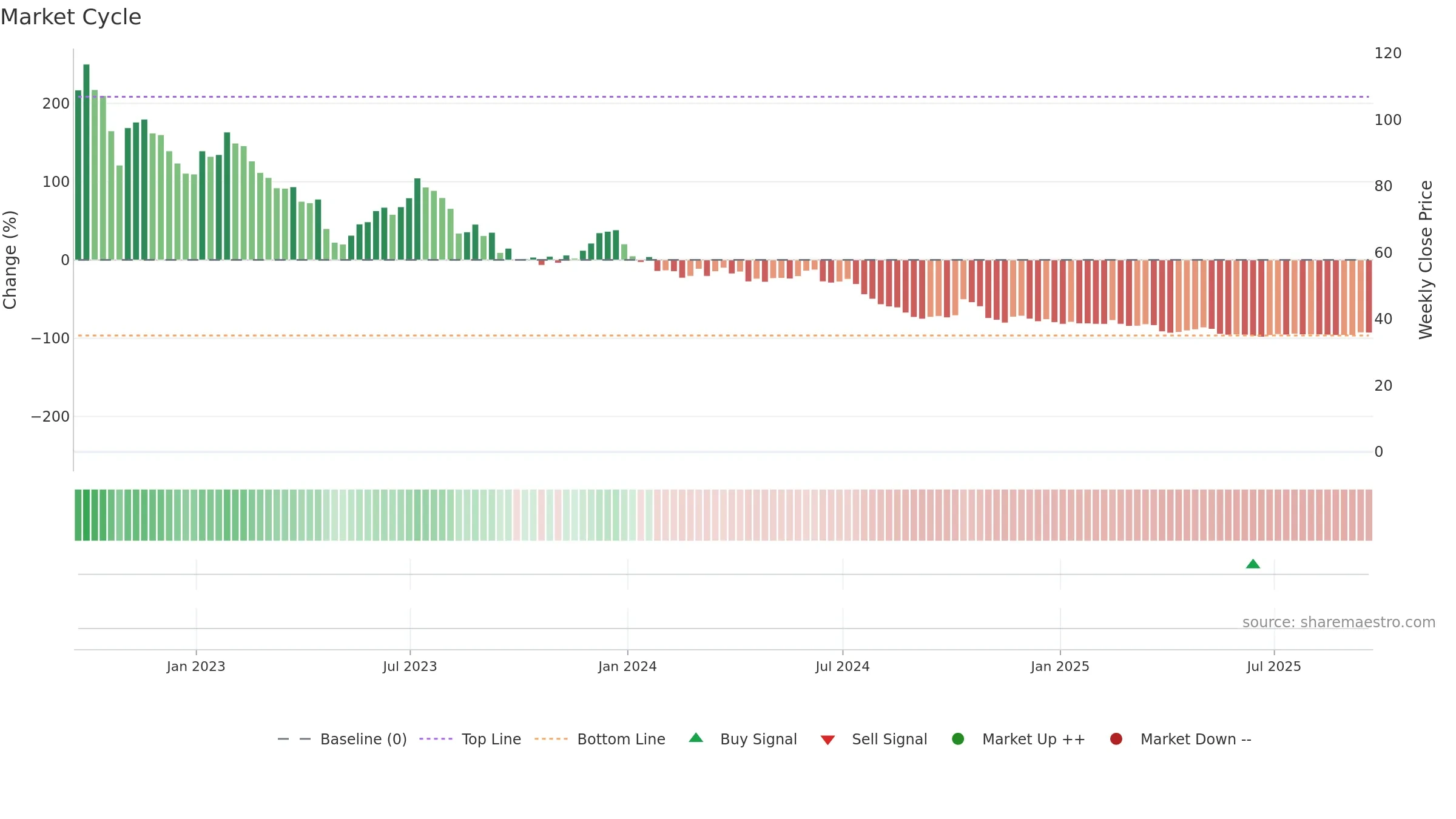Click the Jul 2023 x-axis label

pyautogui.click(x=410, y=666)
